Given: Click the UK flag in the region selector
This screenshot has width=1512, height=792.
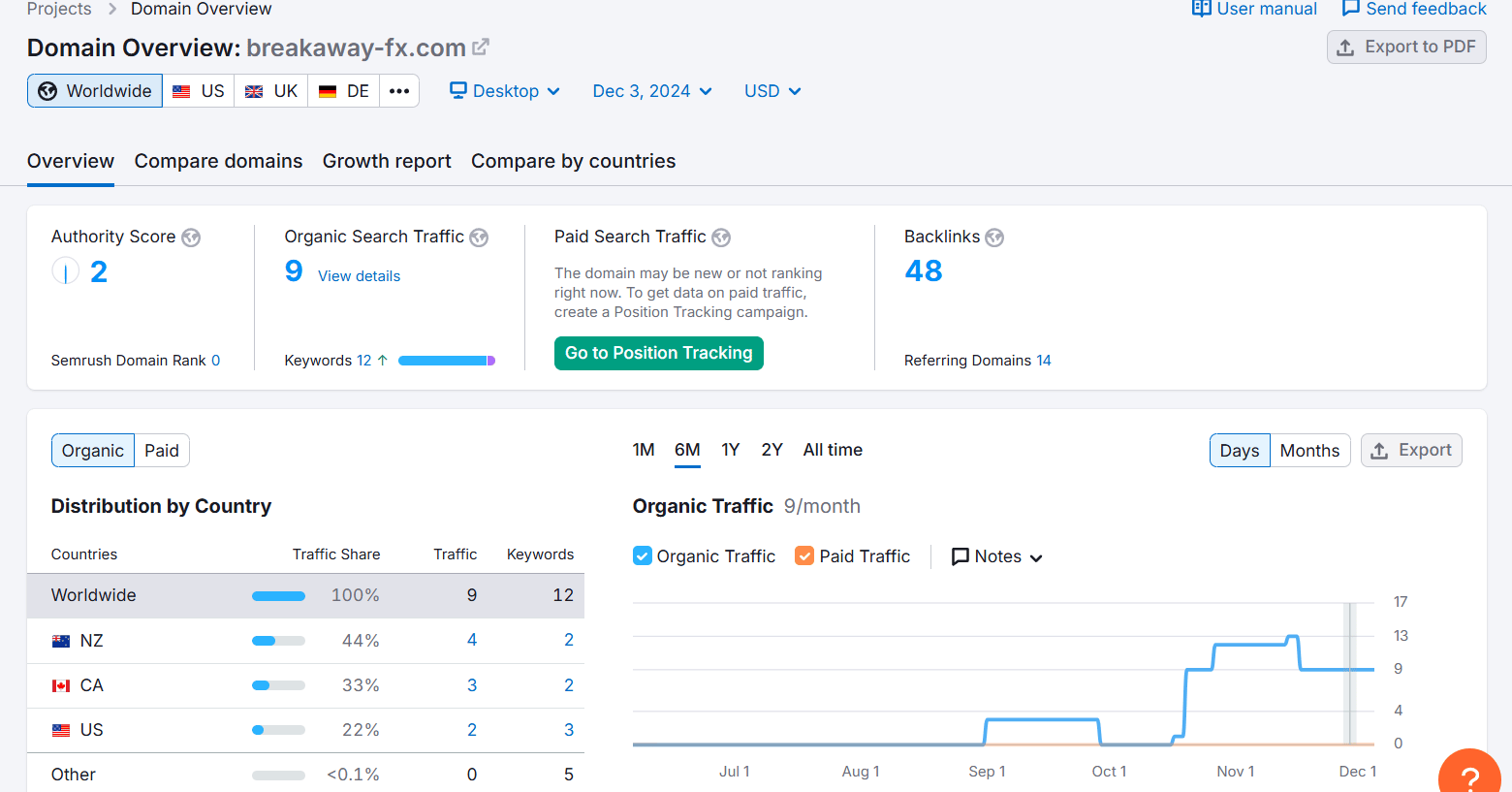Looking at the screenshot, I should pyautogui.click(x=254, y=91).
